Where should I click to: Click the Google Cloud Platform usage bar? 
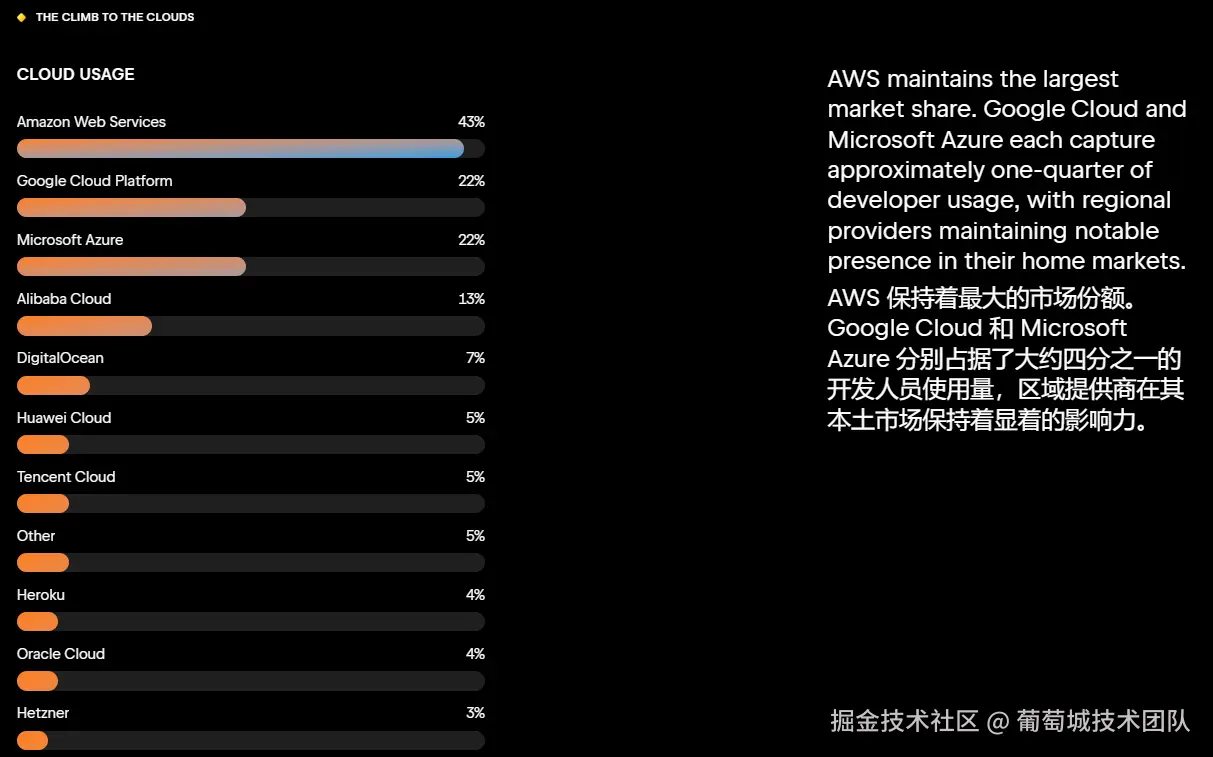251,208
